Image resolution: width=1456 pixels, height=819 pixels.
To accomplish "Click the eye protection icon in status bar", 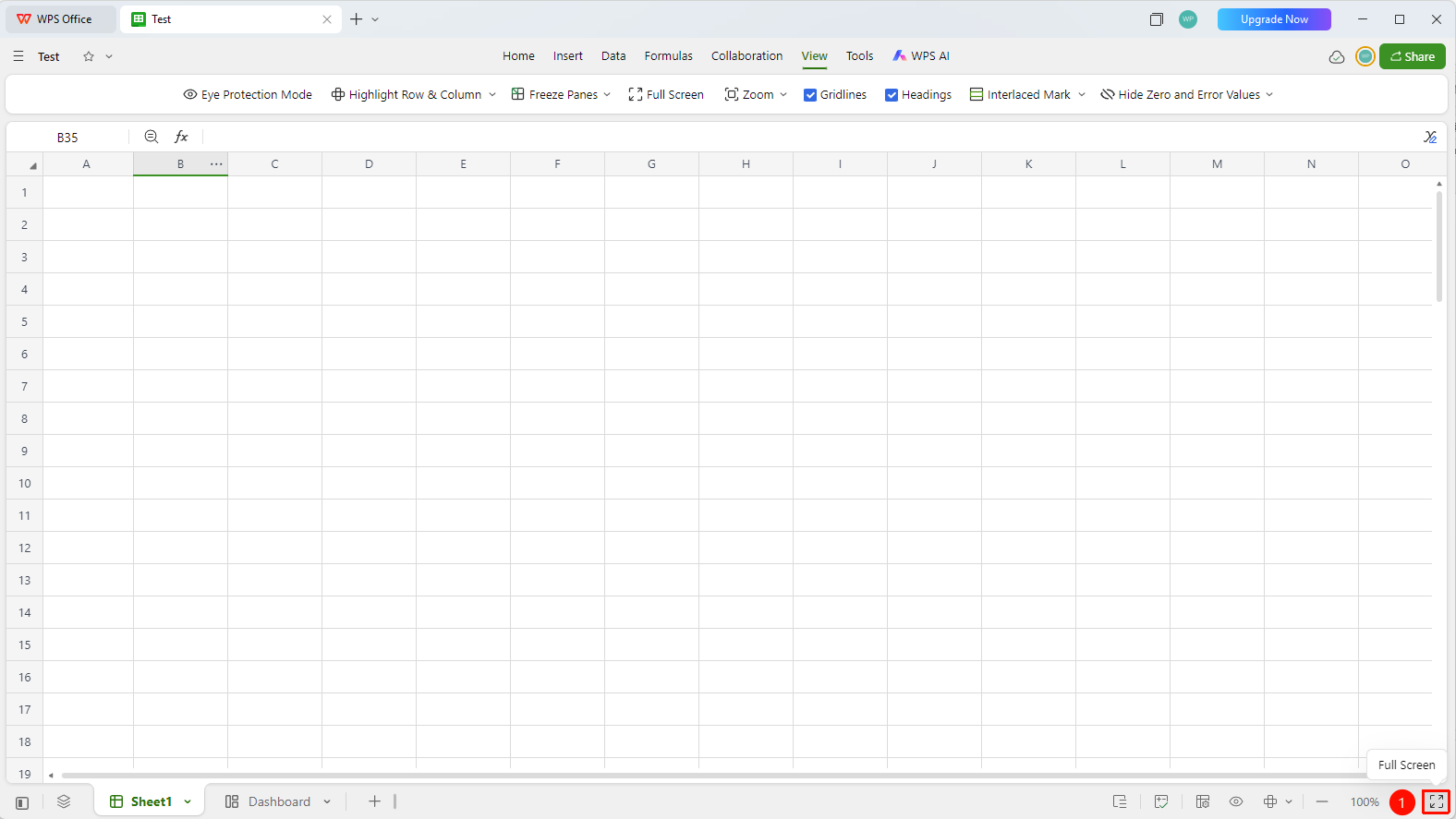I will [1236, 801].
